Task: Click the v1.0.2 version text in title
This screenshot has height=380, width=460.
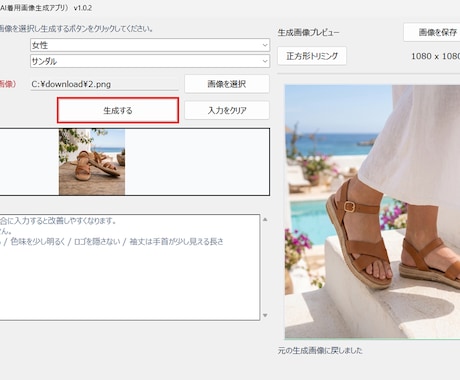Action: click(x=83, y=8)
